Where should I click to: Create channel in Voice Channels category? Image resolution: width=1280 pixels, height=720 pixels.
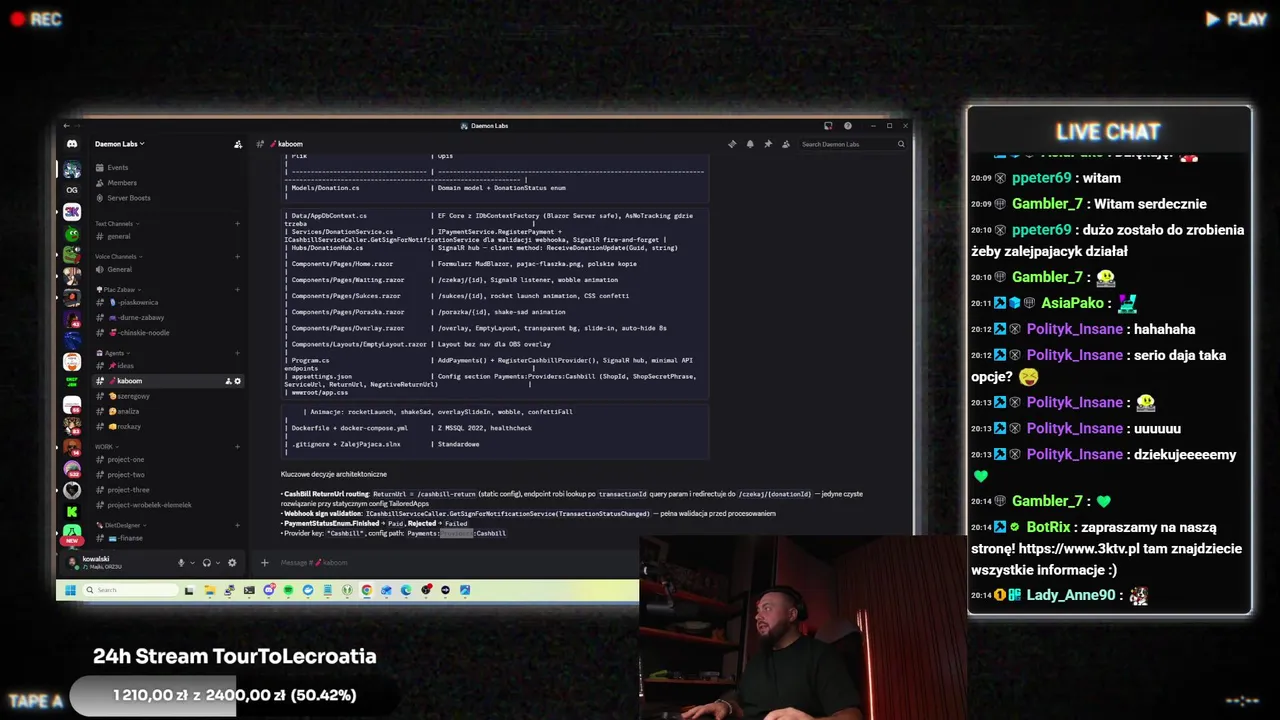(x=237, y=257)
